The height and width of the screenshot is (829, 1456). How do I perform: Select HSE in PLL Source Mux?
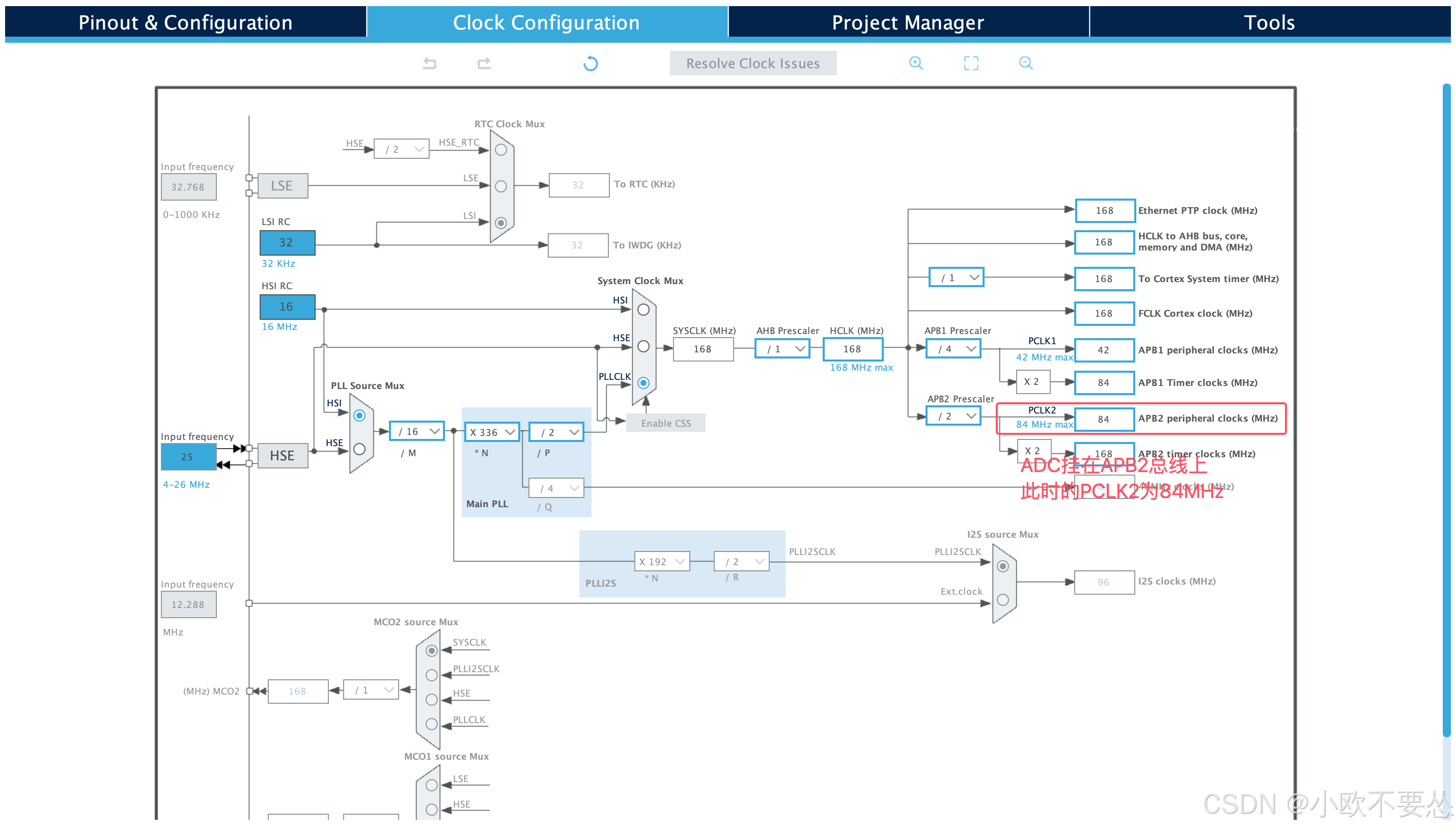[359, 449]
